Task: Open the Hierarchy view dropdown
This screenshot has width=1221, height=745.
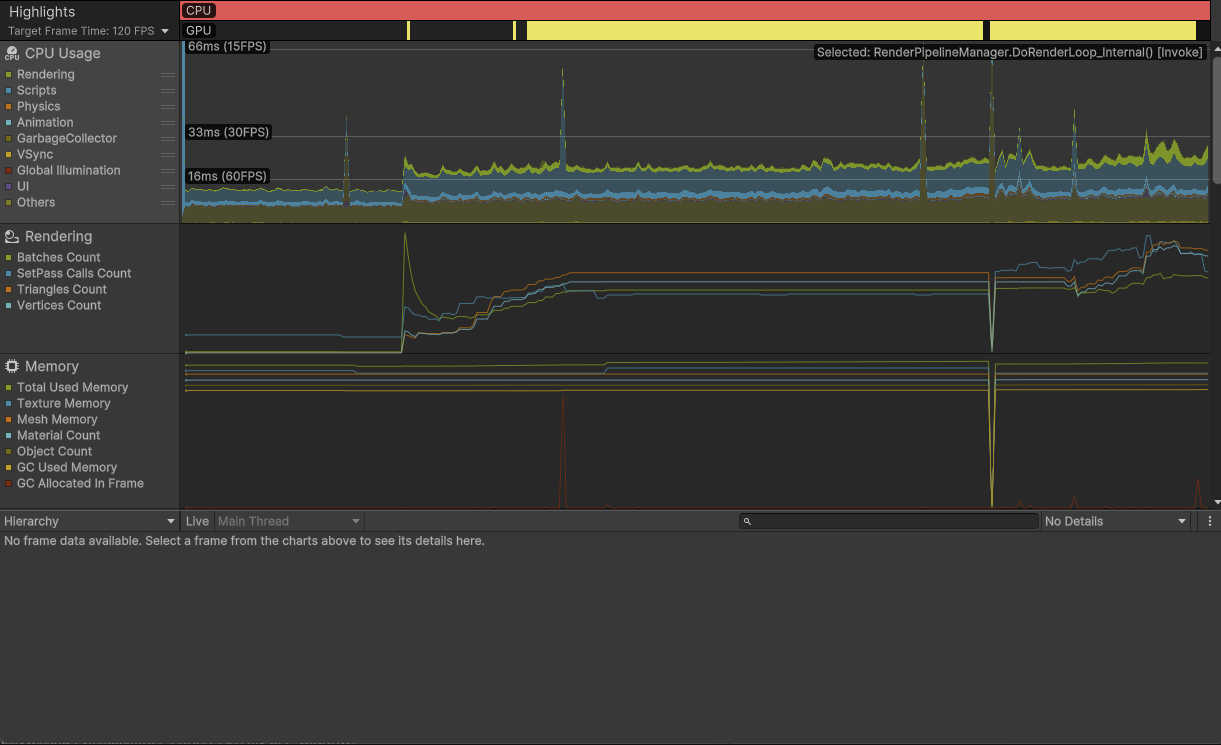Action: tap(89, 521)
